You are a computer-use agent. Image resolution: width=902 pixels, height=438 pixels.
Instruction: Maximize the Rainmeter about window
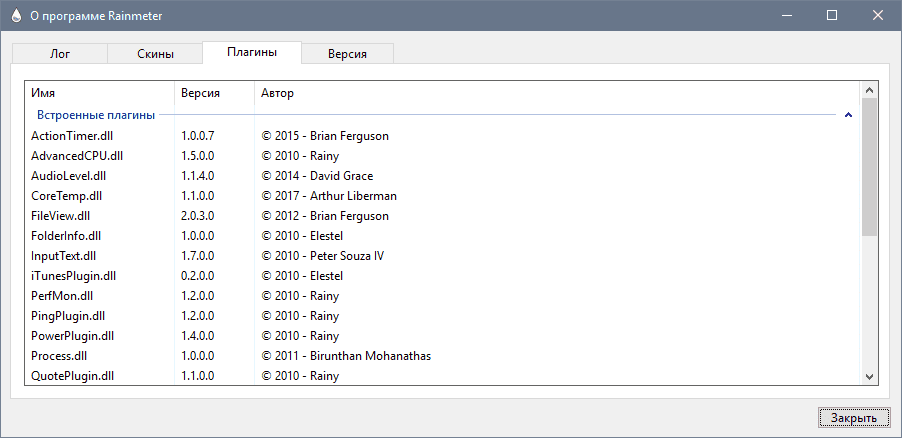[x=832, y=16]
